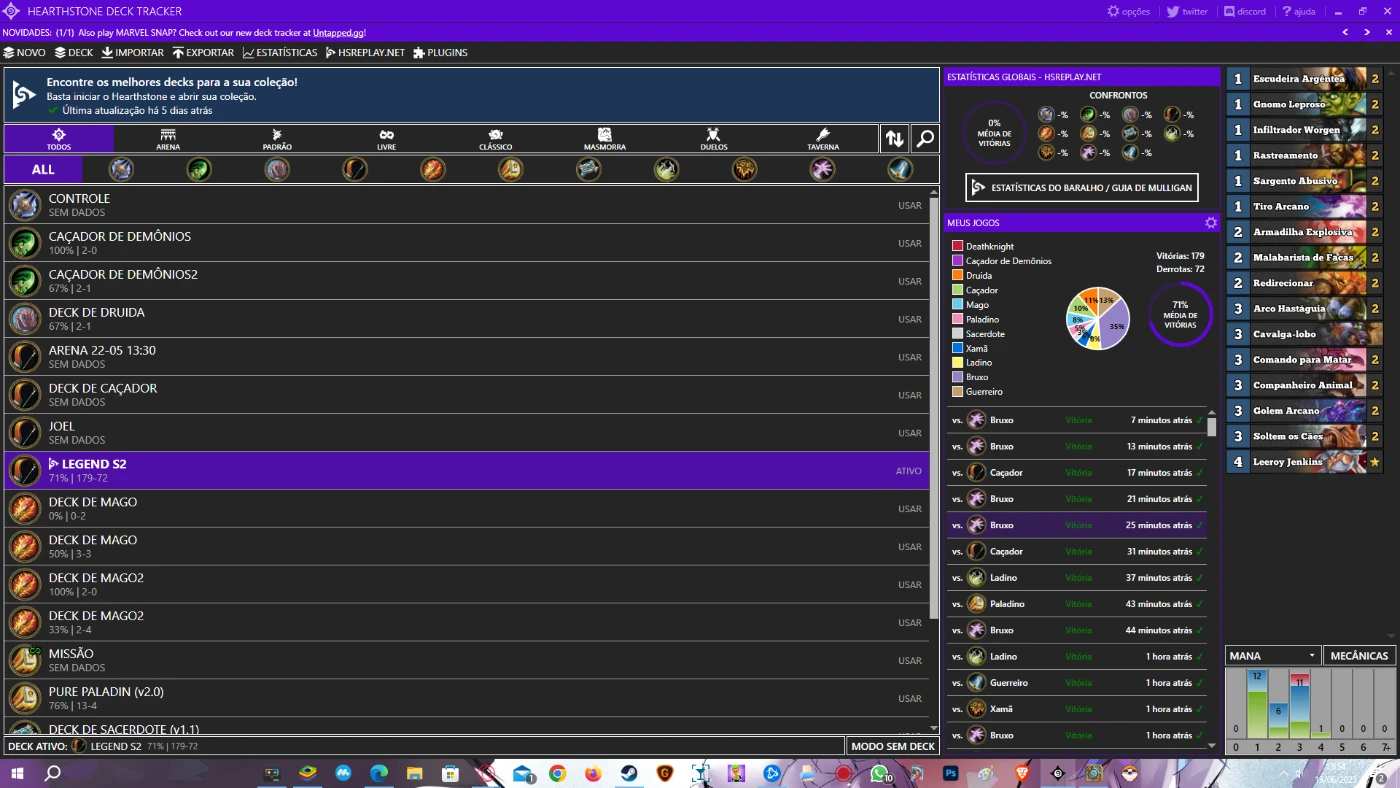
Task: Open the NOVO deck menu
Action: (24, 52)
